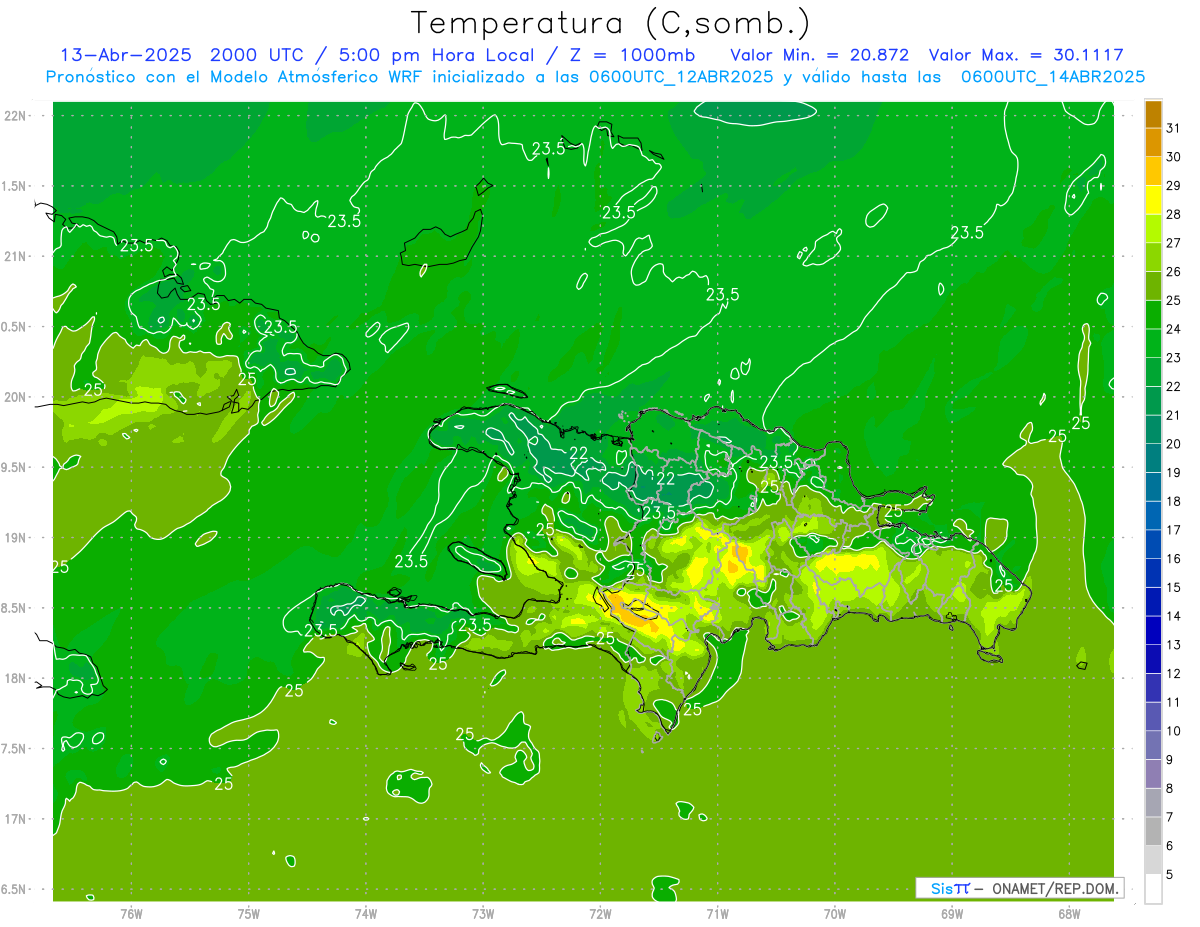
Task: Click the 76W longitude axis label
Action: (131, 914)
